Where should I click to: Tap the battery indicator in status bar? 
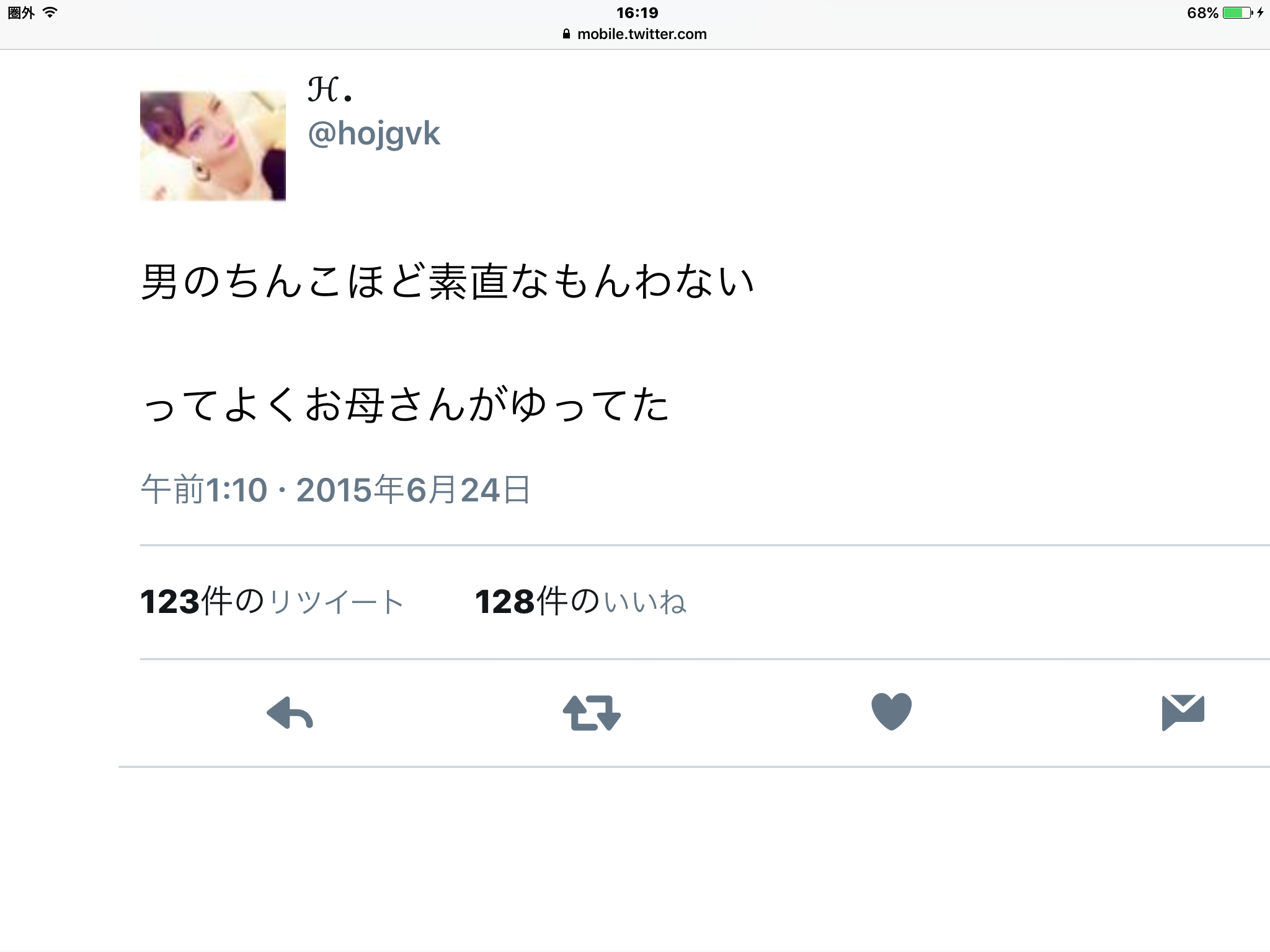[x=1238, y=13]
